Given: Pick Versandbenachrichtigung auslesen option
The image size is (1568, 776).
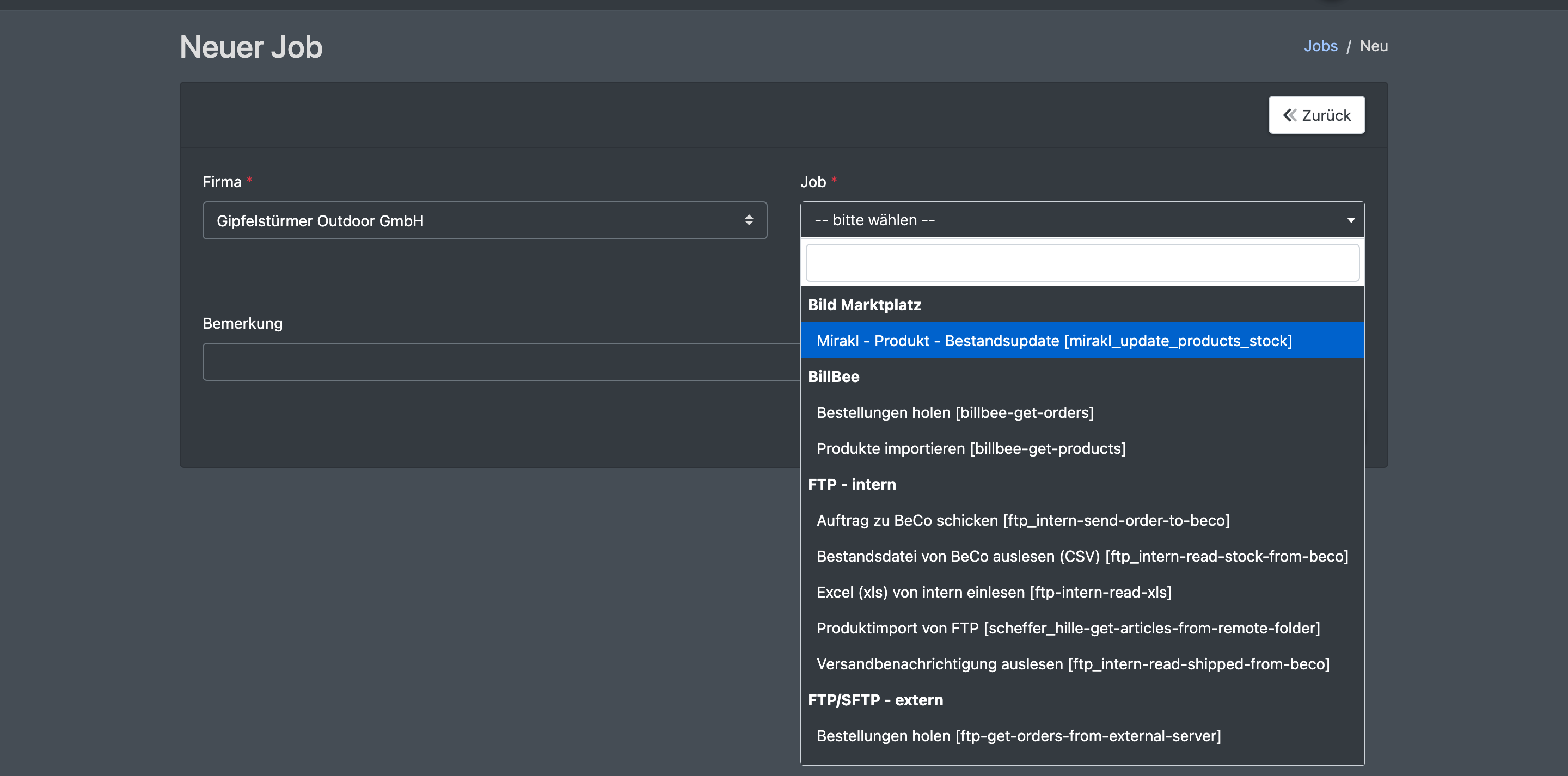Looking at the screenshot, I should (1082, 663).
